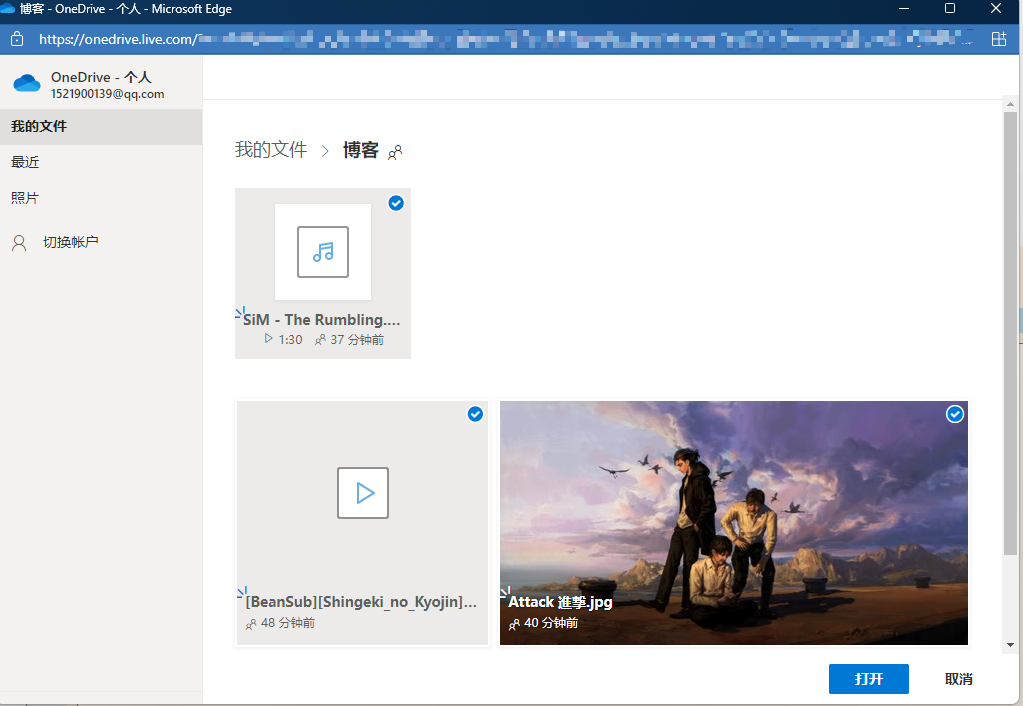Open the 我的文件 sidebar section

coord(40,127)
